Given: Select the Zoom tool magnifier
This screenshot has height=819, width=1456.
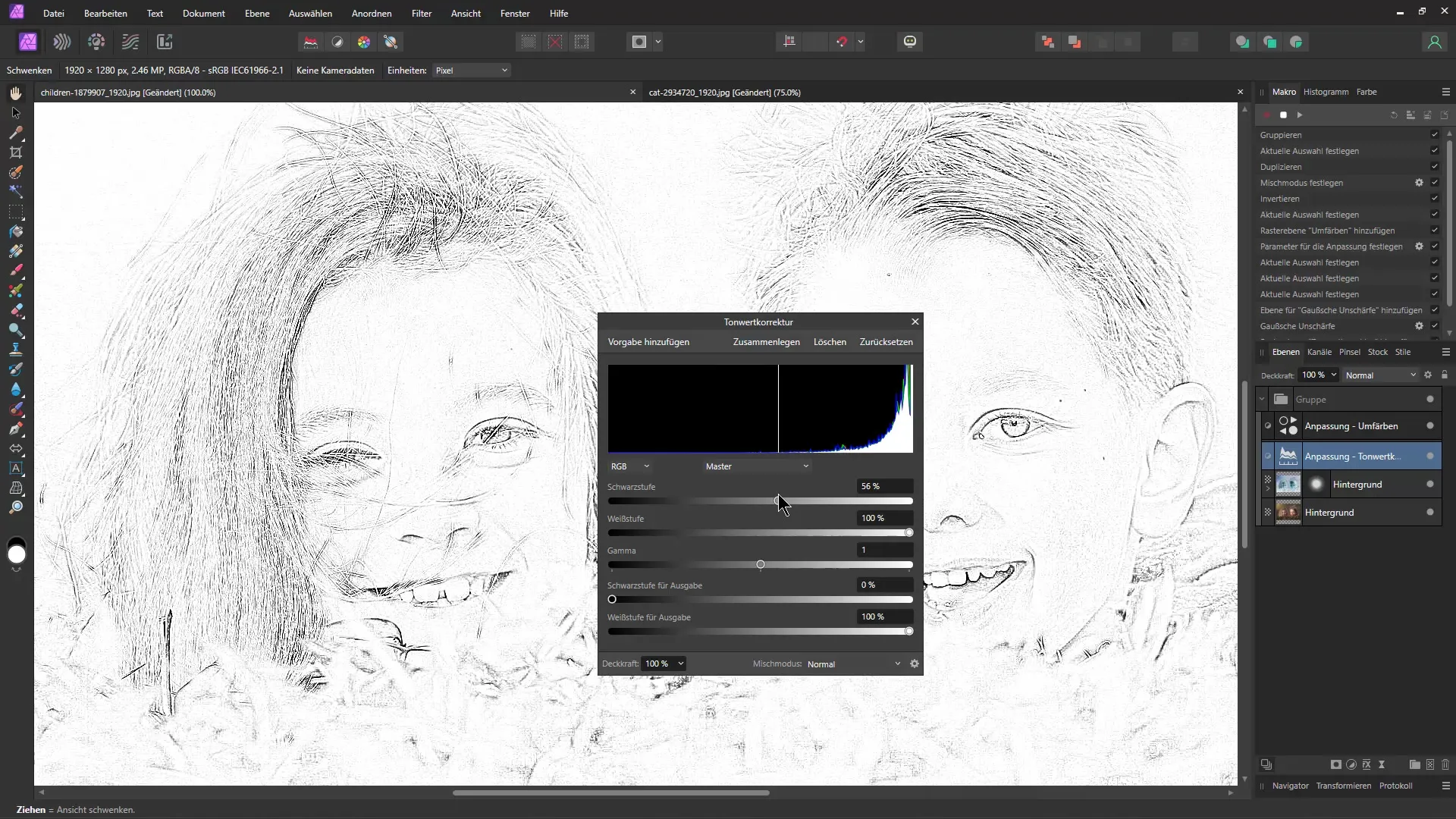Looking at the screenshot, I should [16, 507].
